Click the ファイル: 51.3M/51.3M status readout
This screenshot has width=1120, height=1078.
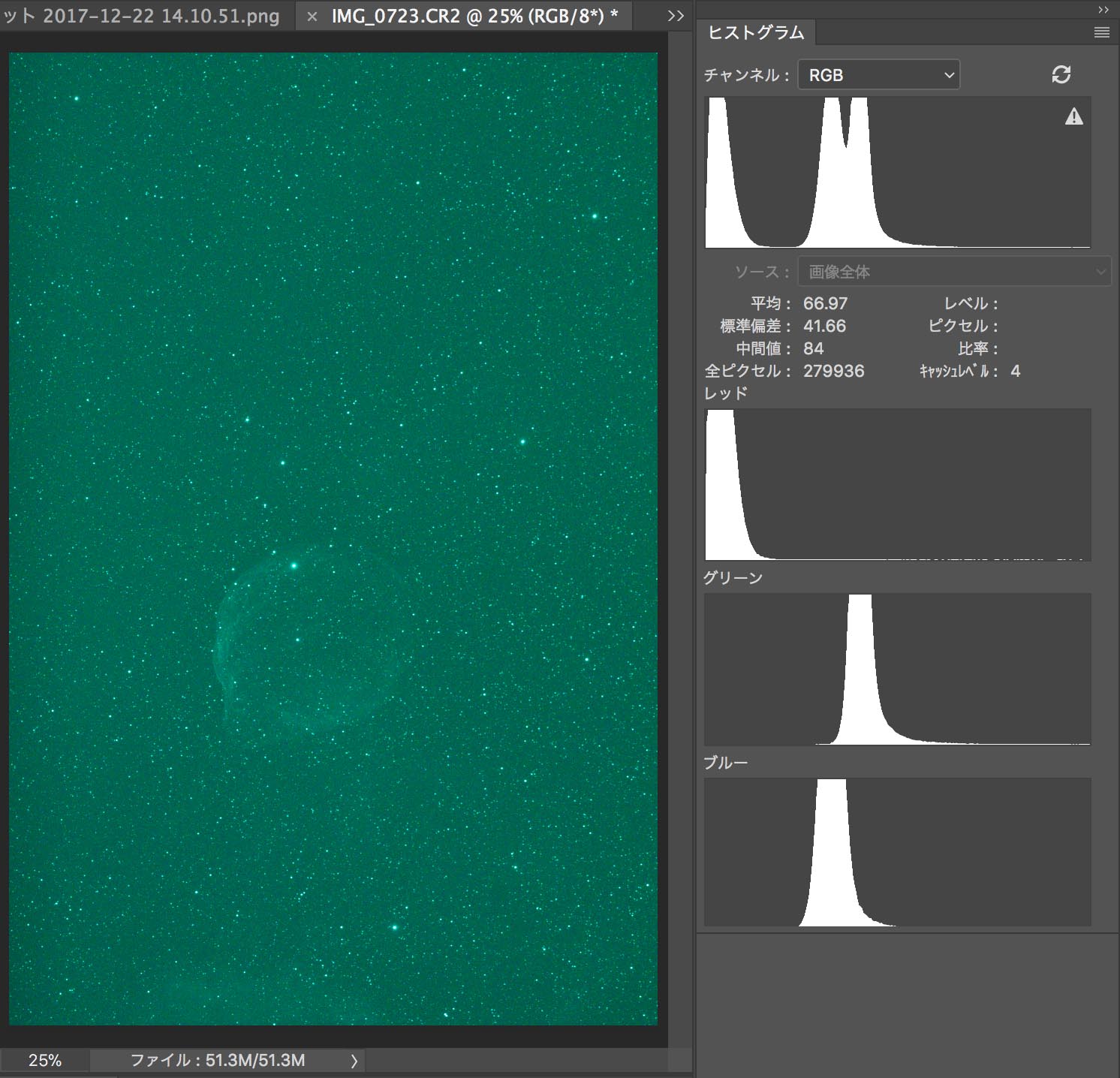[218, 1060]
